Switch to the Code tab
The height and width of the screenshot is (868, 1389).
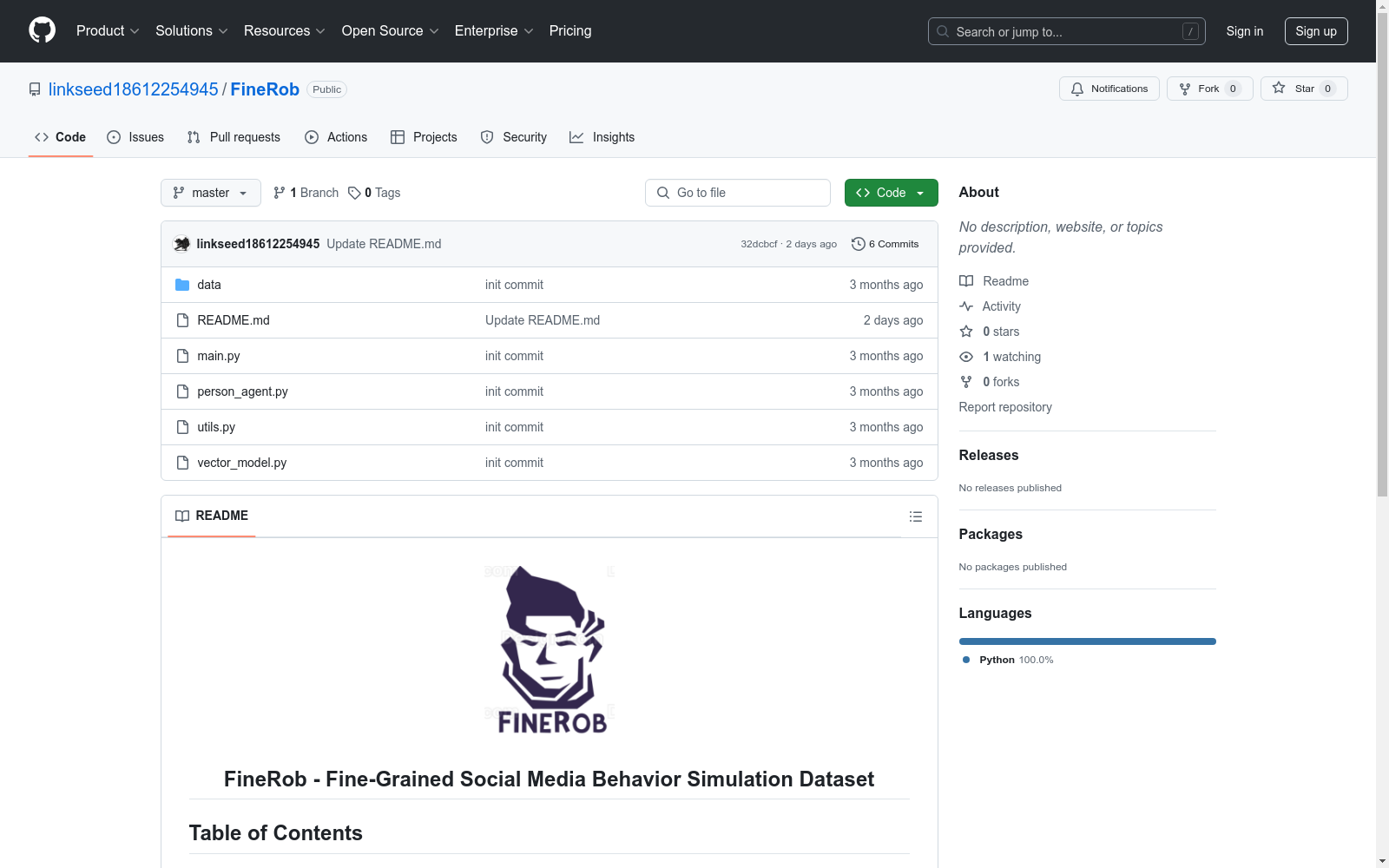60,137
